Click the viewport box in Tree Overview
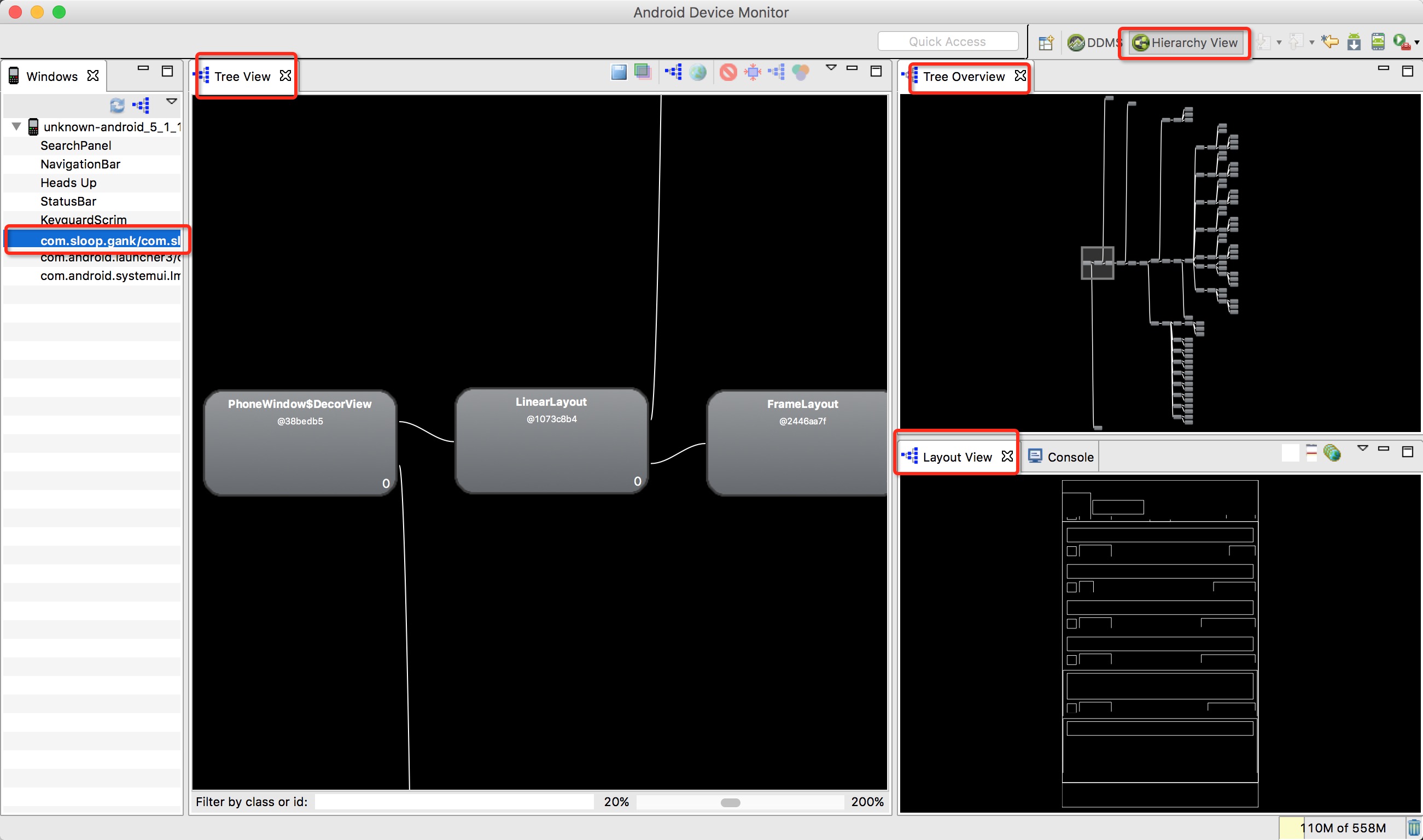 coord(1098,263)
